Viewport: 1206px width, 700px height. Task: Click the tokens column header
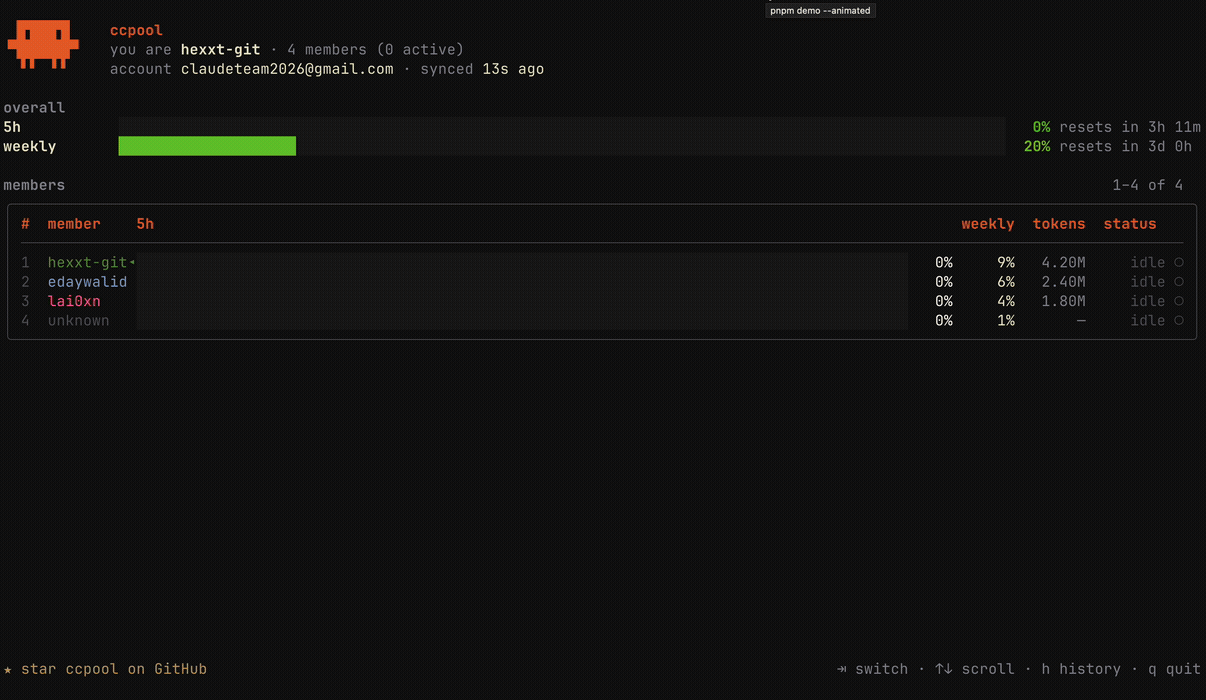coord(1059,224)
